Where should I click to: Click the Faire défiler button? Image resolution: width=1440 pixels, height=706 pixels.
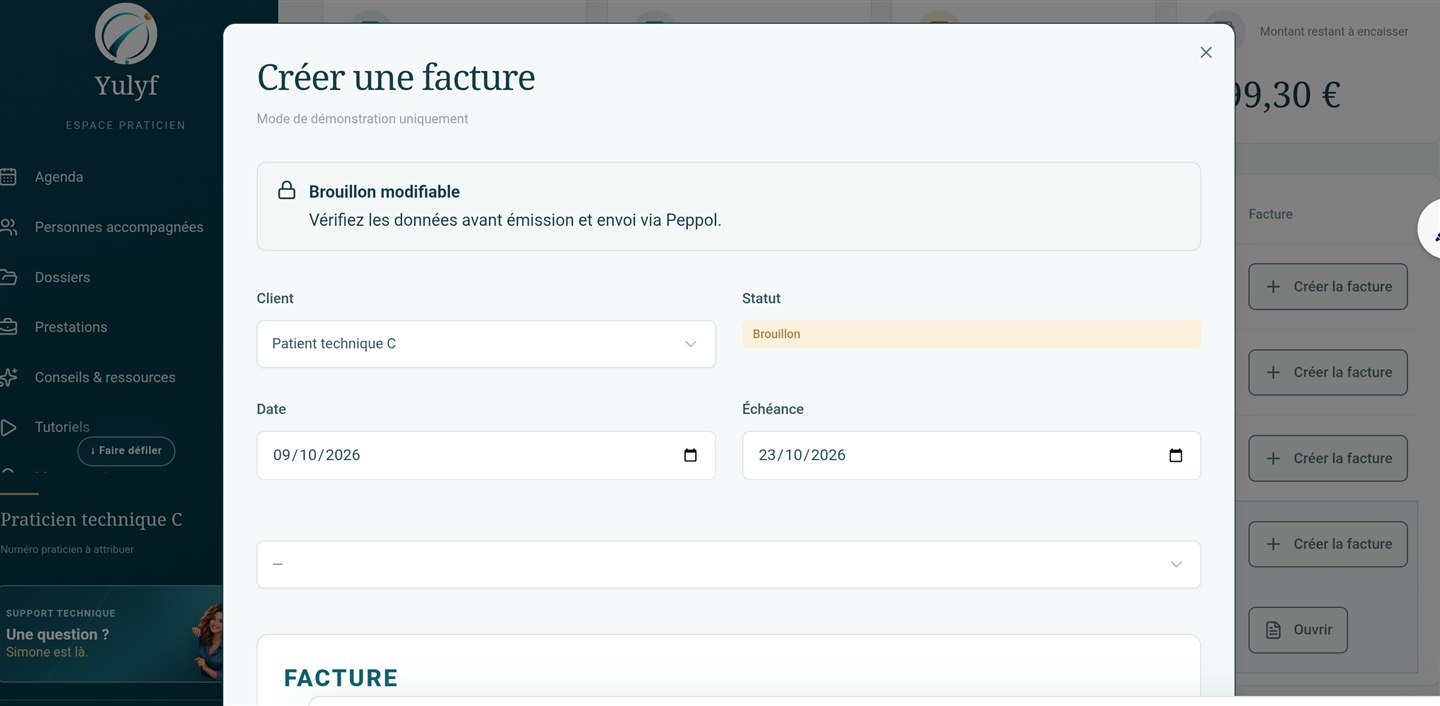point(126,451)
